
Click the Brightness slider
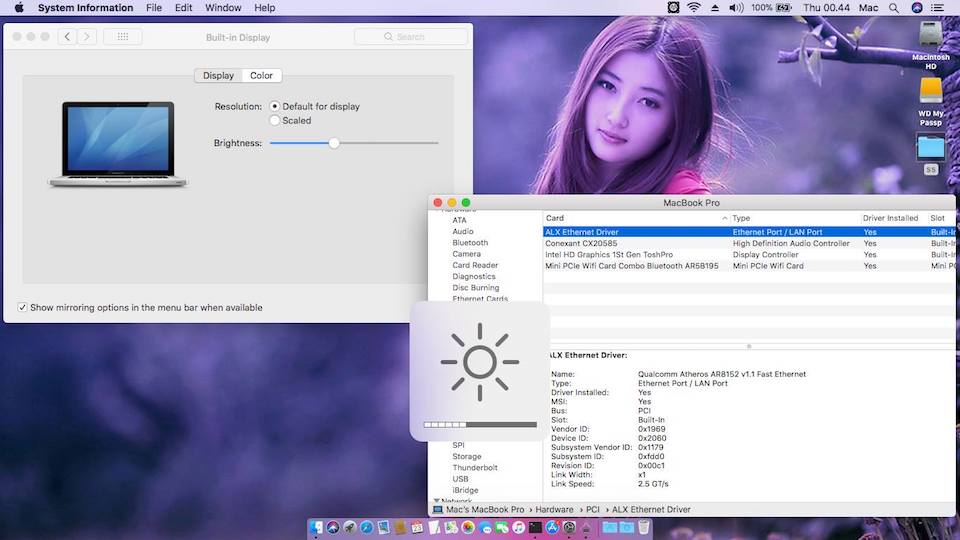click(x=334, y=143)
